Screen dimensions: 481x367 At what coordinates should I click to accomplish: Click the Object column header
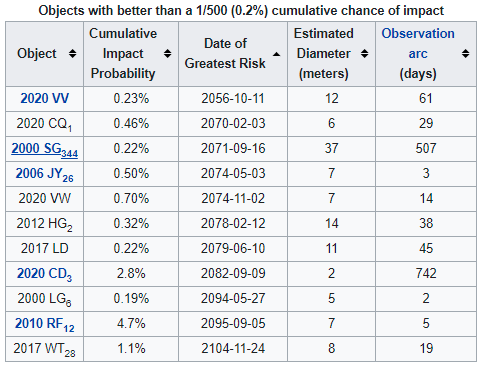(45, 54)
